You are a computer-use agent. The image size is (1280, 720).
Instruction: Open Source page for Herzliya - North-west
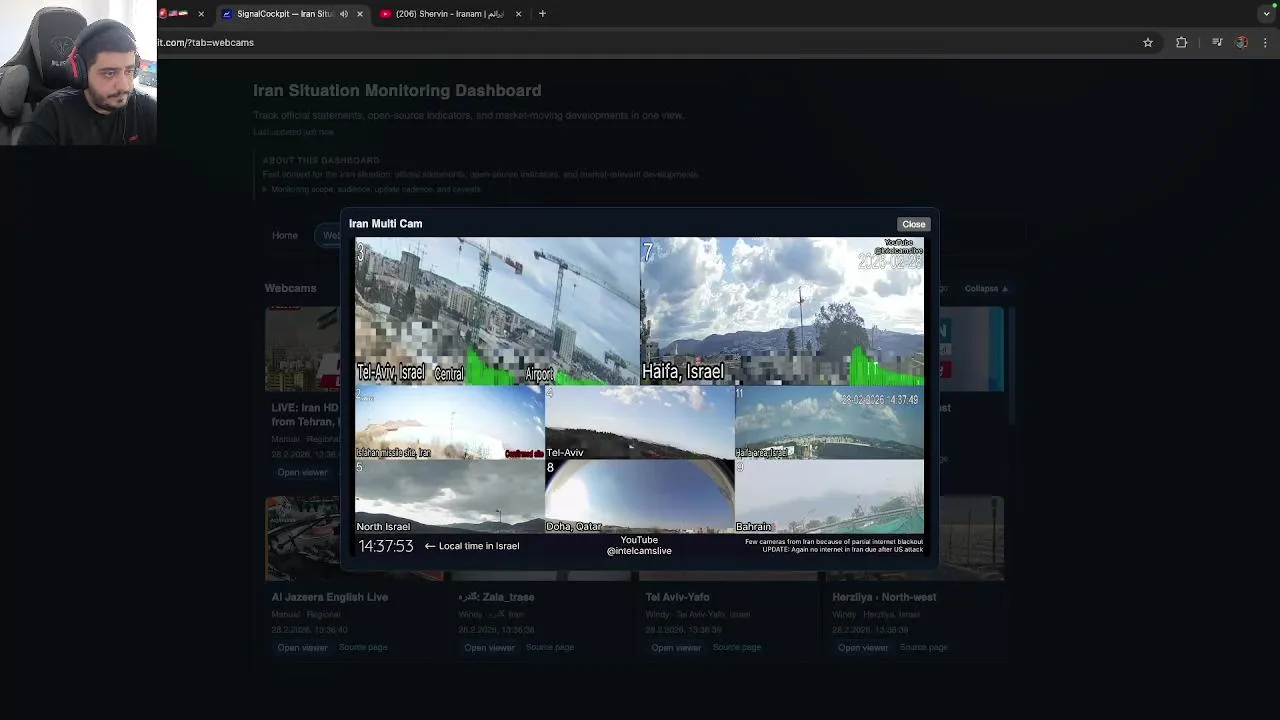coord(924,647)
